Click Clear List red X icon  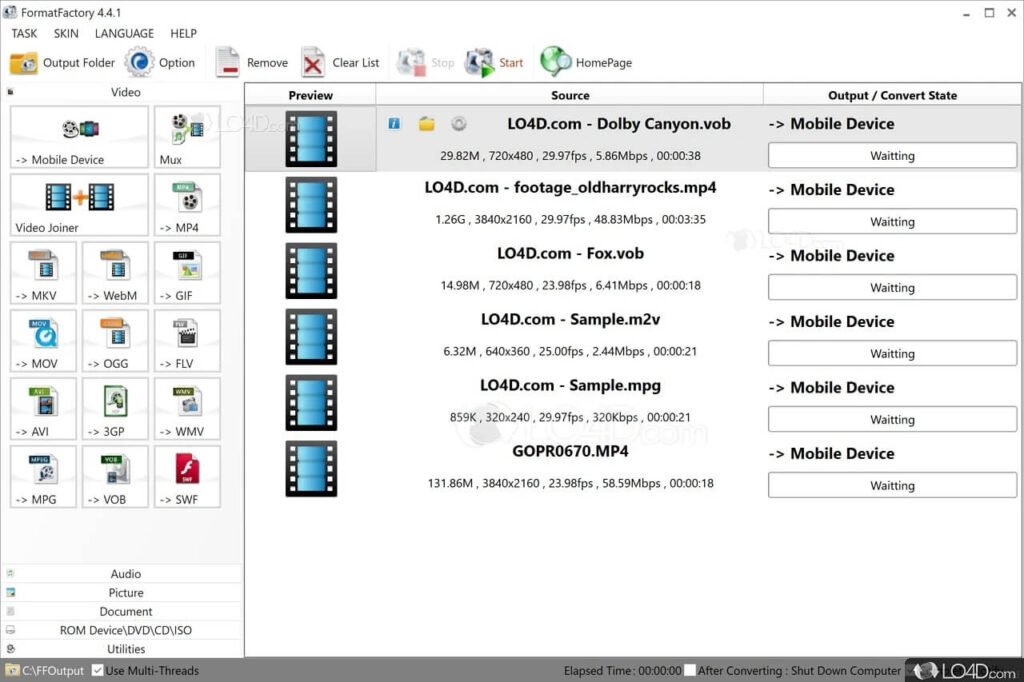pos(313,63)
